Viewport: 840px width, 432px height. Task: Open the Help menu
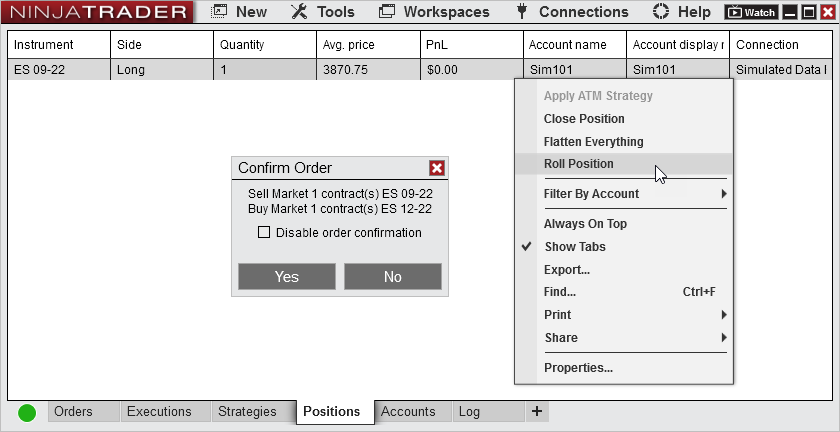pos(682,12)
